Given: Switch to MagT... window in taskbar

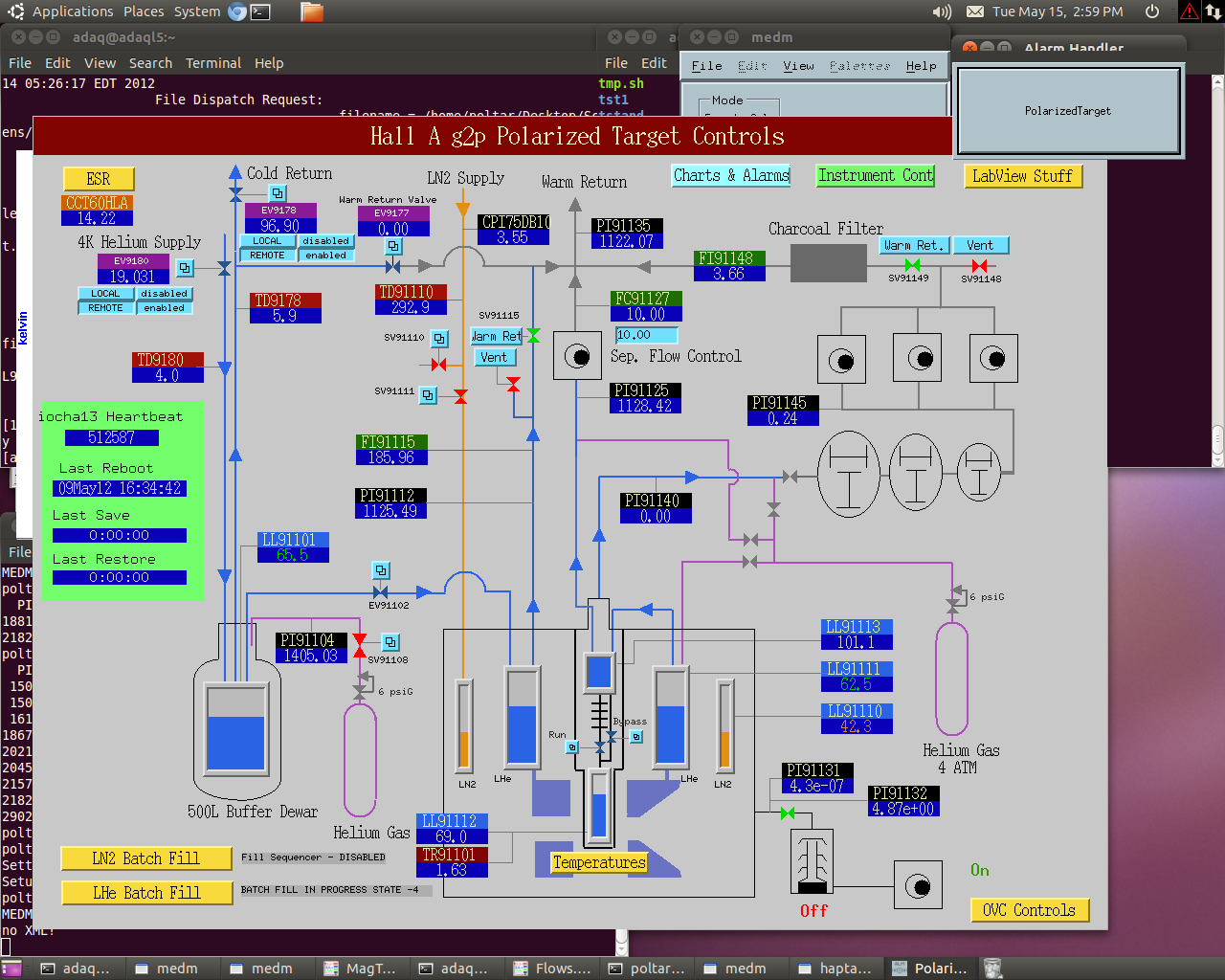Looking at the screenshot, I should [x=360, y=969].
